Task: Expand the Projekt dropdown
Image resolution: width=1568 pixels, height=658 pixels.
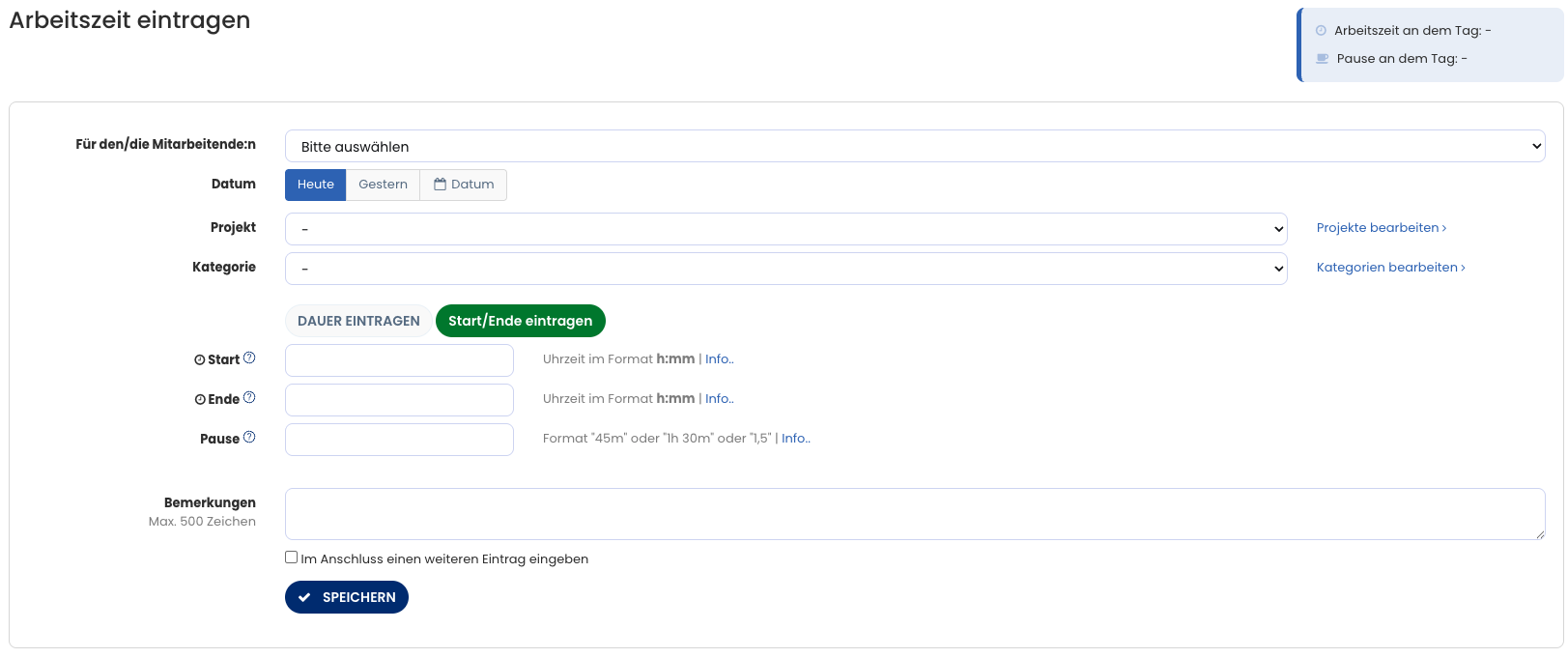Action: point(785,229)
